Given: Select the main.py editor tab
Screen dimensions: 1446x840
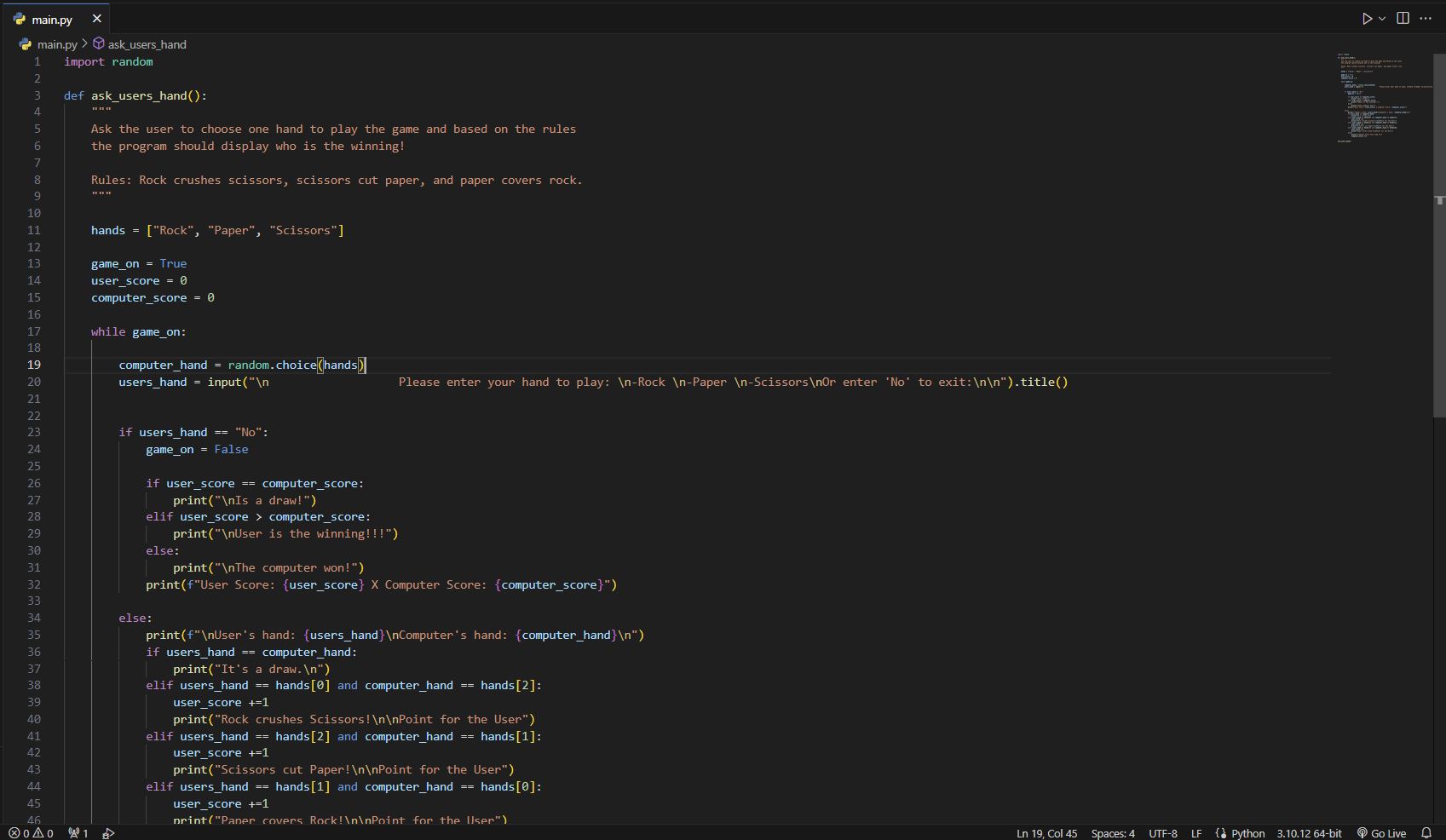Looking at the screenshot, I should pyautogui.click(x=55, y=19).
